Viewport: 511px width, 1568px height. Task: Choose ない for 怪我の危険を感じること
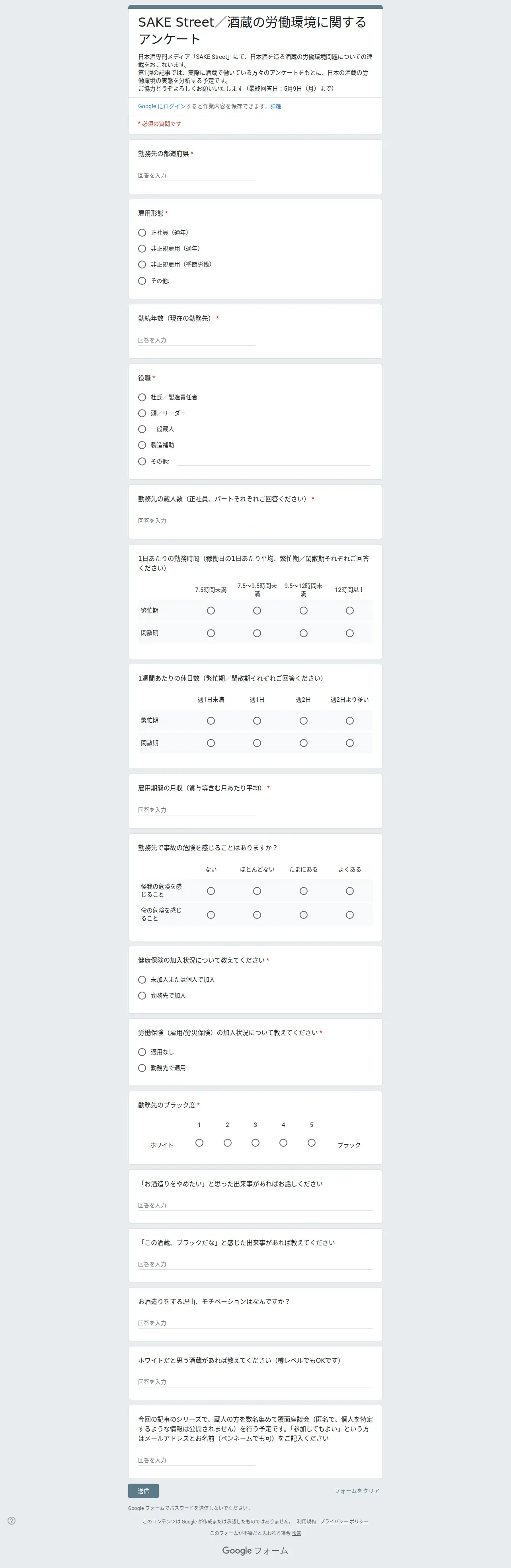click(x=211, y=891)
